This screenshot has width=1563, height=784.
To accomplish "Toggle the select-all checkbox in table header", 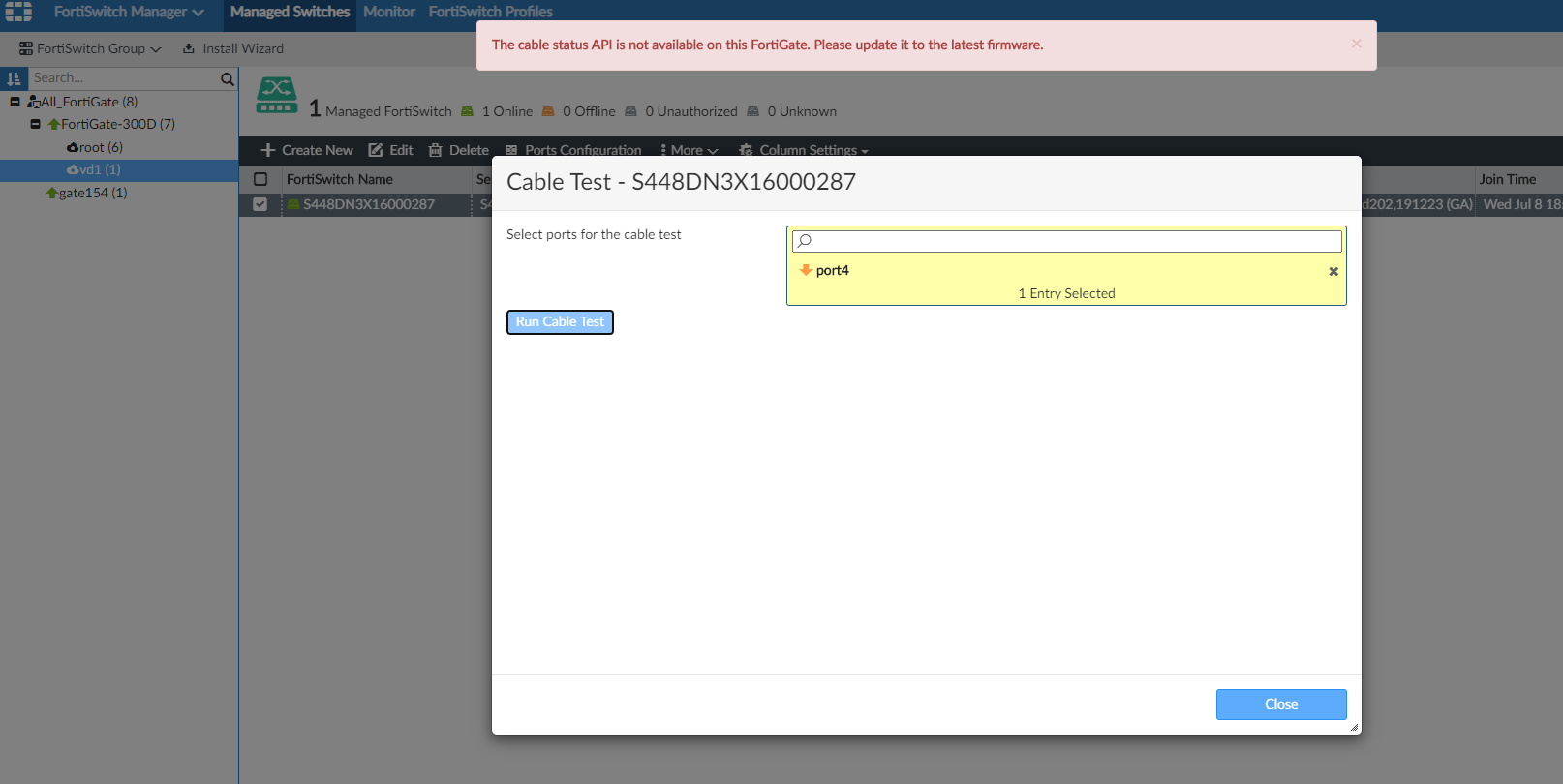I will 260,179.
